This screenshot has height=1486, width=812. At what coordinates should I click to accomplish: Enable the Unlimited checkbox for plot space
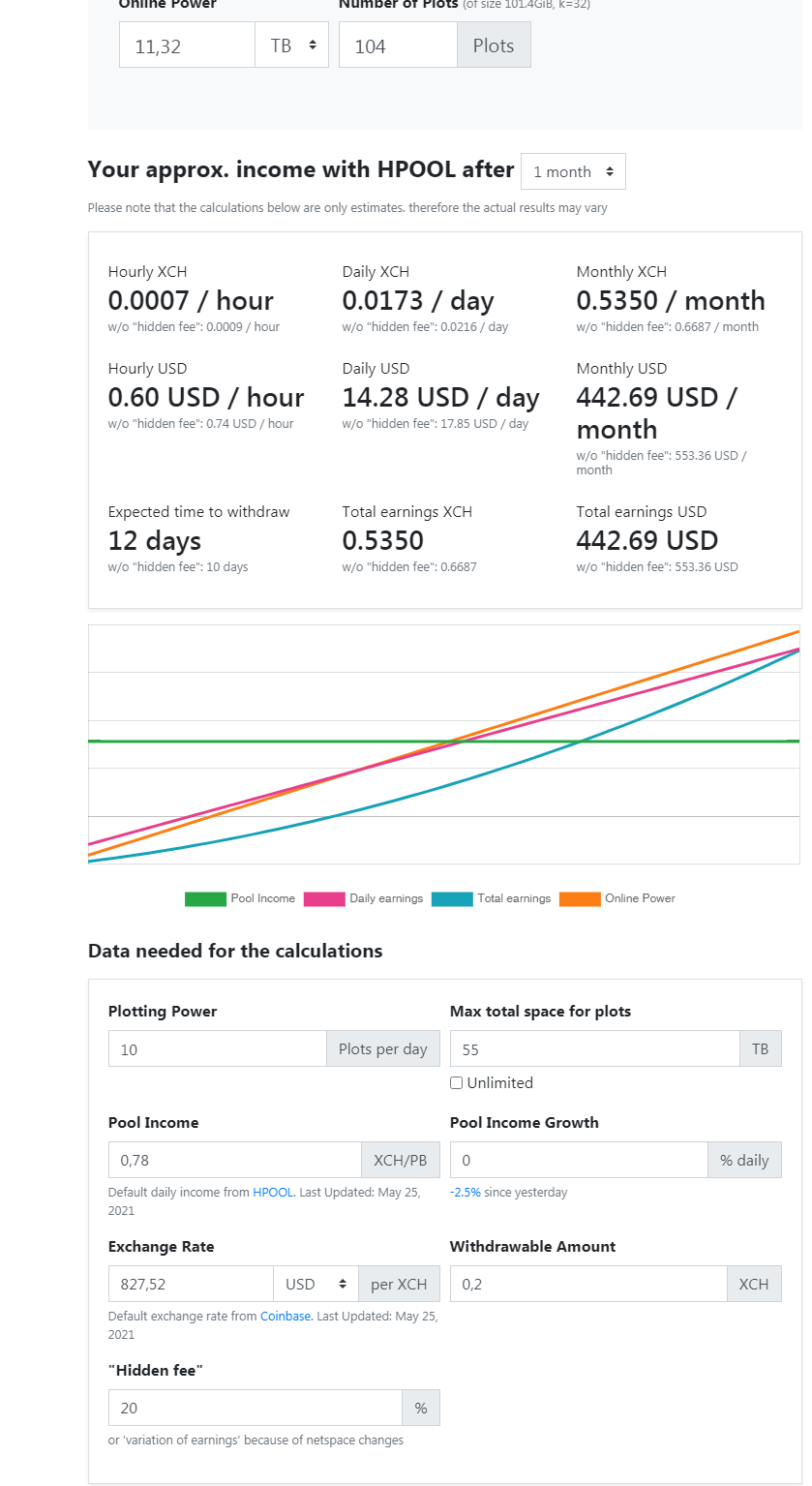456,1082
